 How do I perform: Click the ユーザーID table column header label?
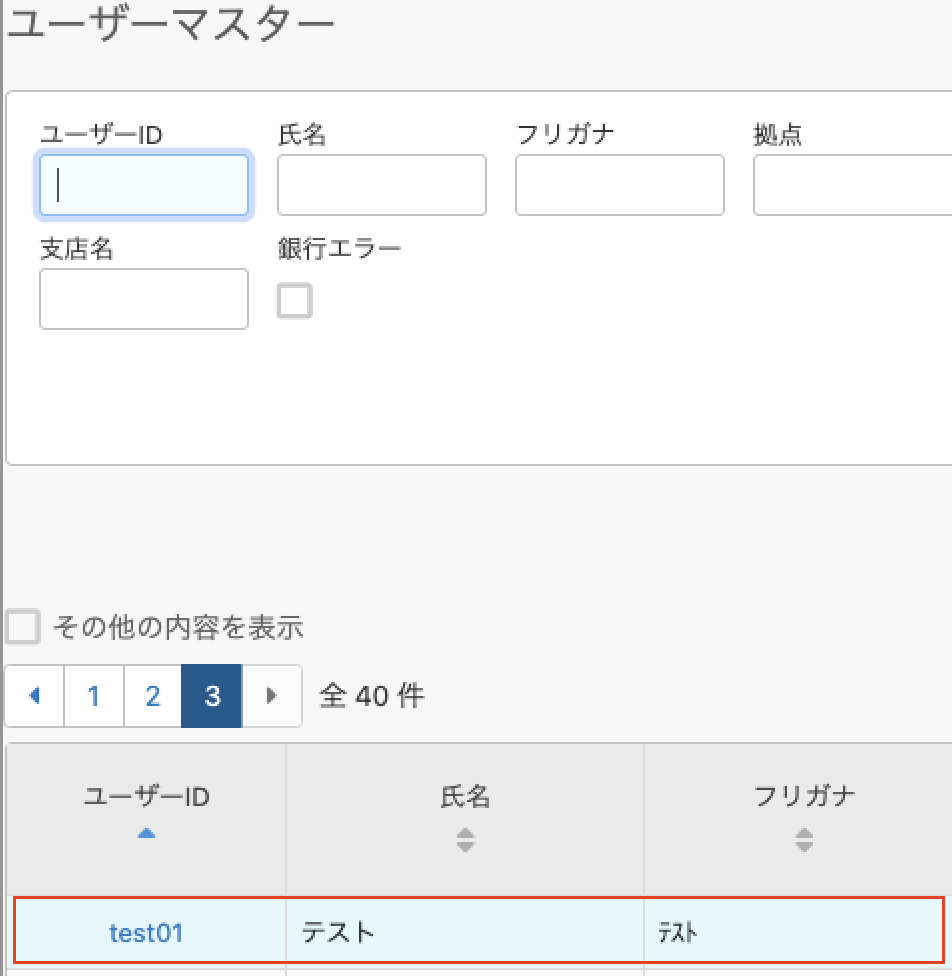(146, 797)
